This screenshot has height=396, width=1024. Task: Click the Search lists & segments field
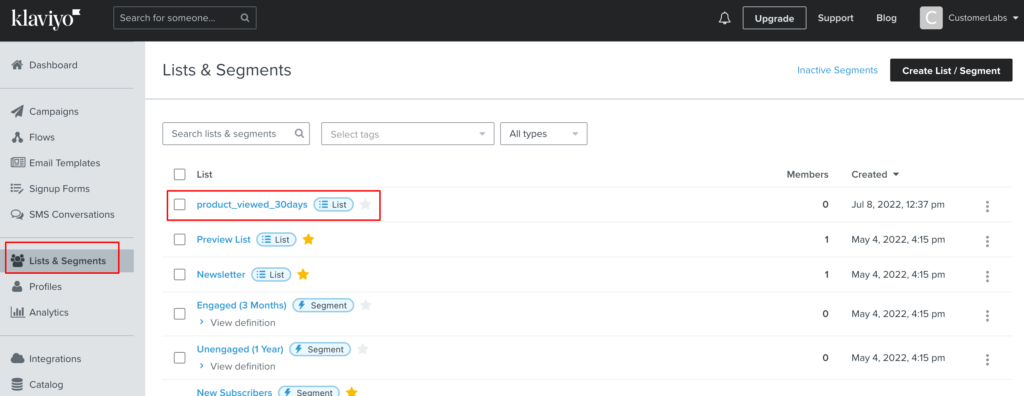(236, 133)
